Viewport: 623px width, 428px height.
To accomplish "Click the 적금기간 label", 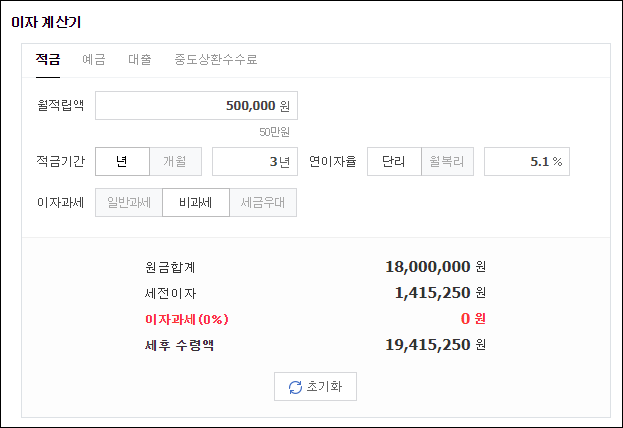I will tap(60, 161).
